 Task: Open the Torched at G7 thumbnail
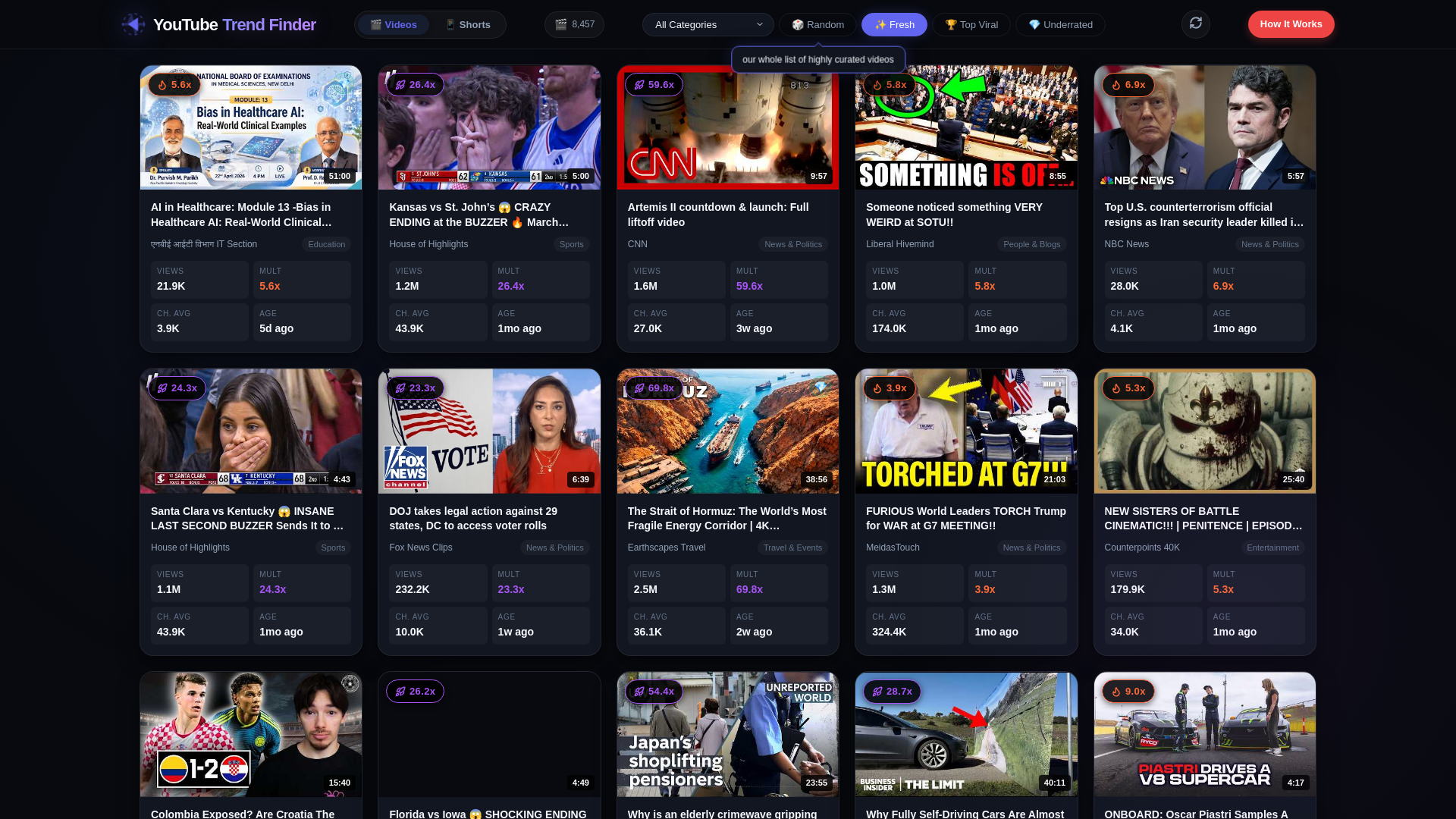pyautogui.click(x=966, y=431)
